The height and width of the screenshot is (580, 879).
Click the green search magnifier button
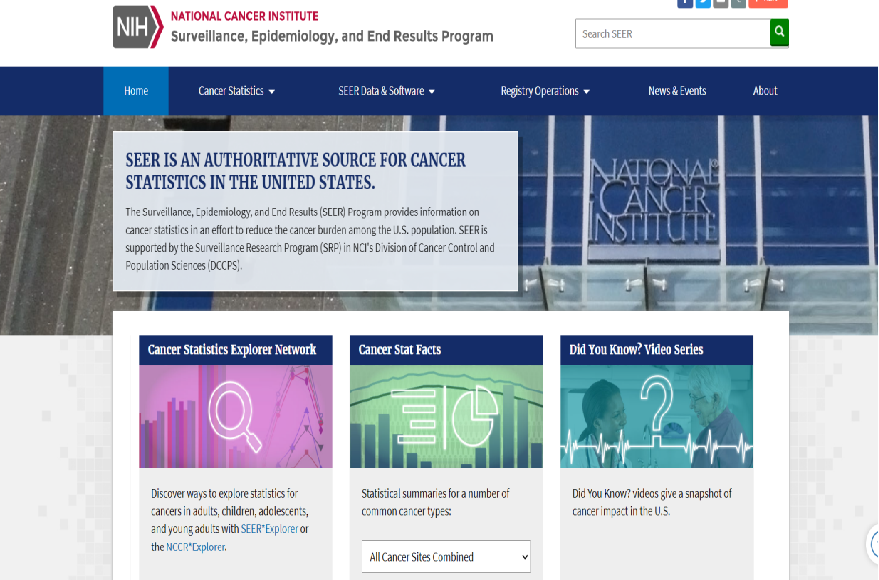779,33
